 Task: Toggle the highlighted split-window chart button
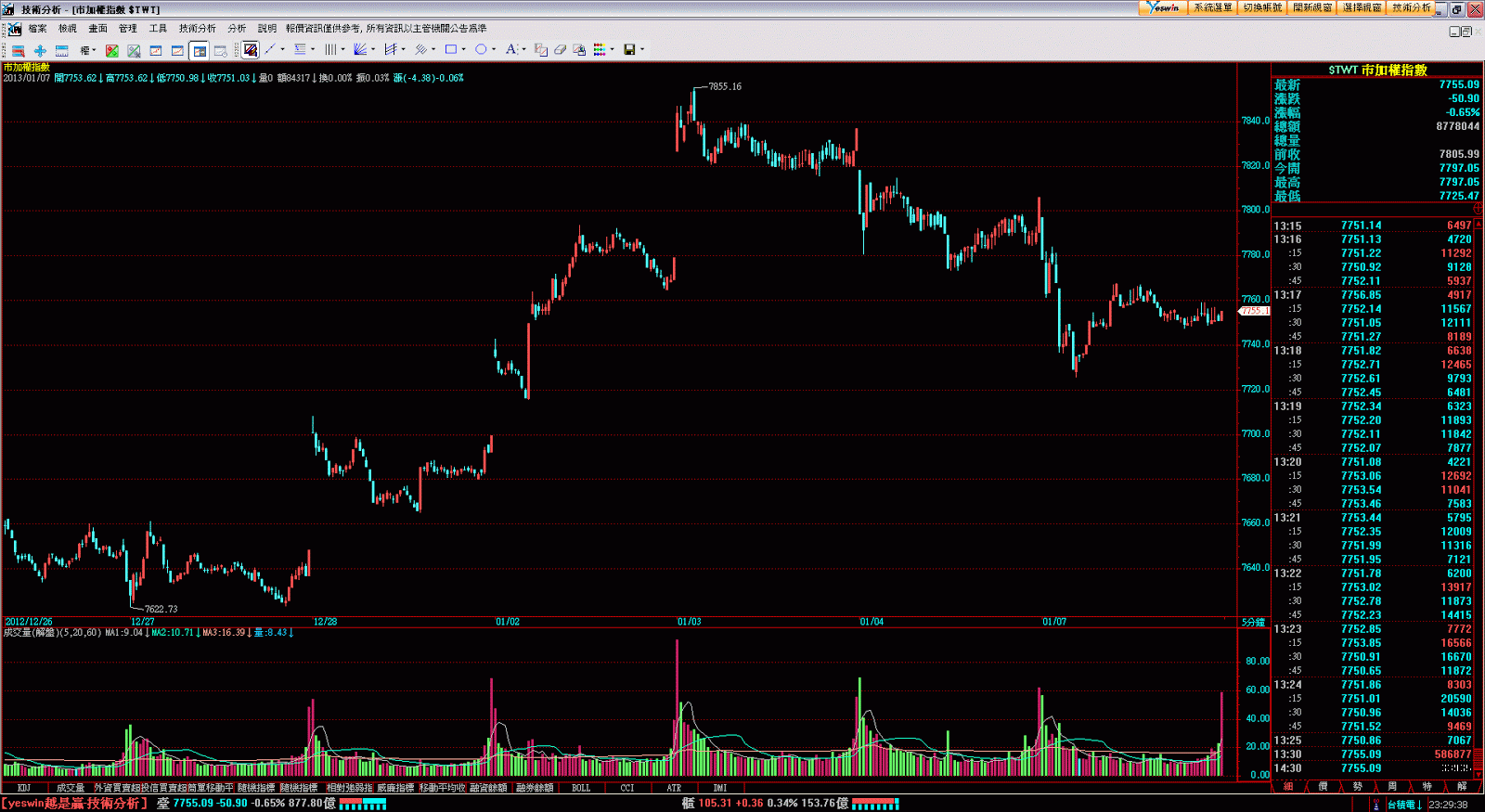[199, 50]
